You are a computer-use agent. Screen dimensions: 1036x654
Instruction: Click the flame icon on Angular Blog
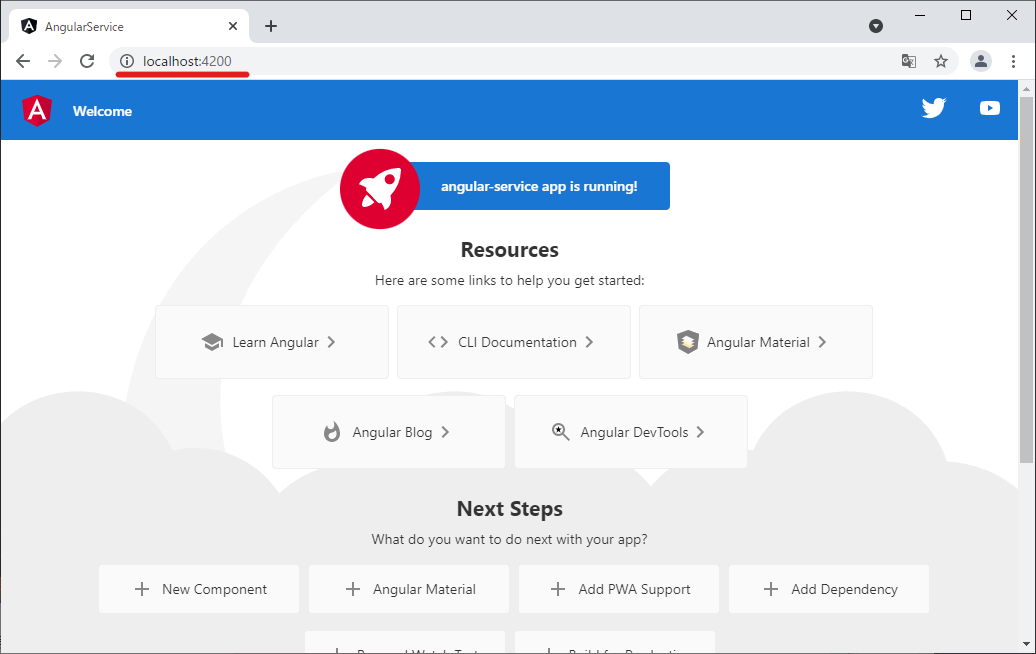(x=332, y=432)
